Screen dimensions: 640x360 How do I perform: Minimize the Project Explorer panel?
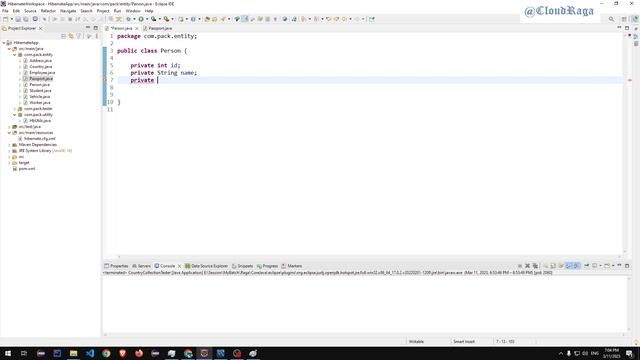(88, 28)
